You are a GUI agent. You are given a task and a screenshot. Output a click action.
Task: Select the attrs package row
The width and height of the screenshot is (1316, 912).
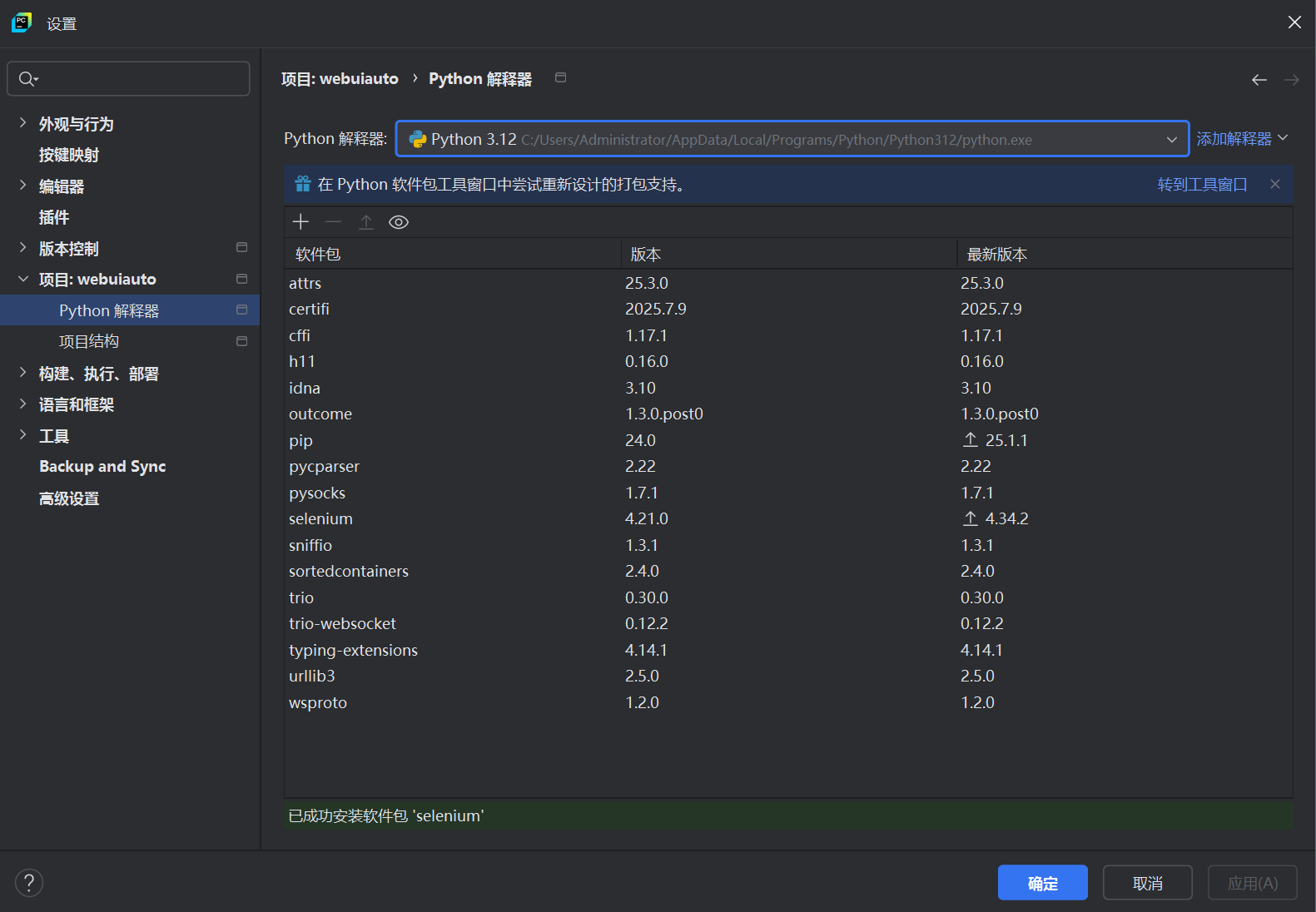point(788,283)
